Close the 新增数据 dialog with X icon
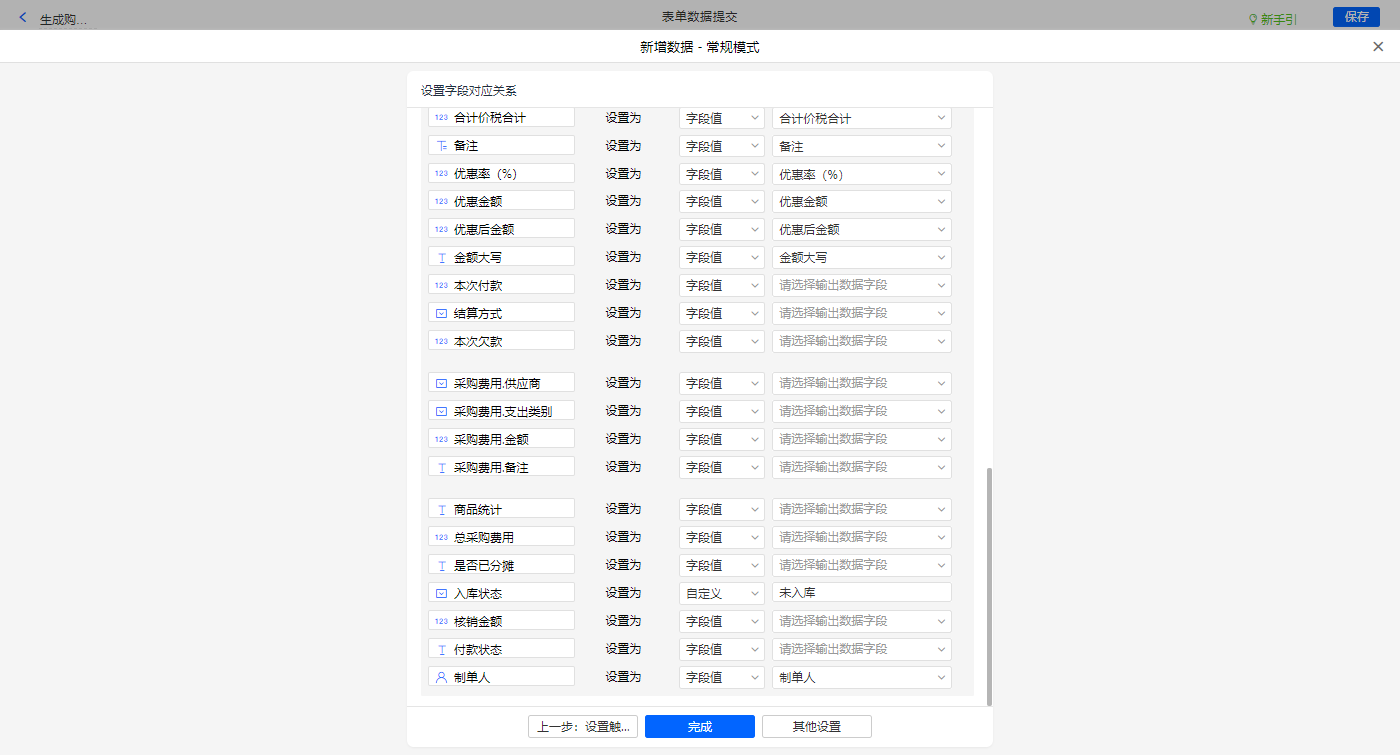1400x755 pixels. click(1378, 47)
